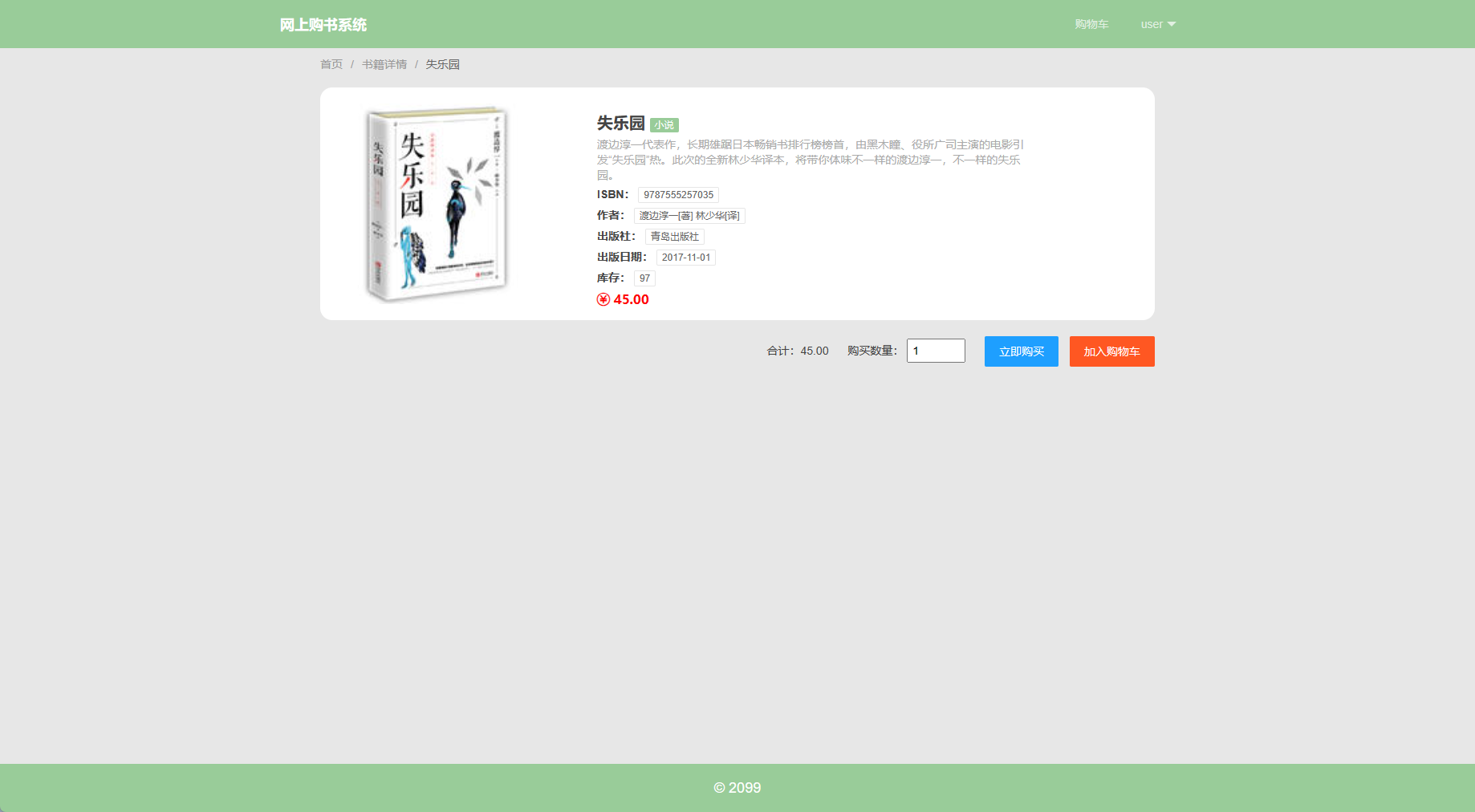Image resolution: width=1475 pixels, height=812 pixels.
Task: Click the ¥ price icon next to 45.00
Action: point(602,299)
